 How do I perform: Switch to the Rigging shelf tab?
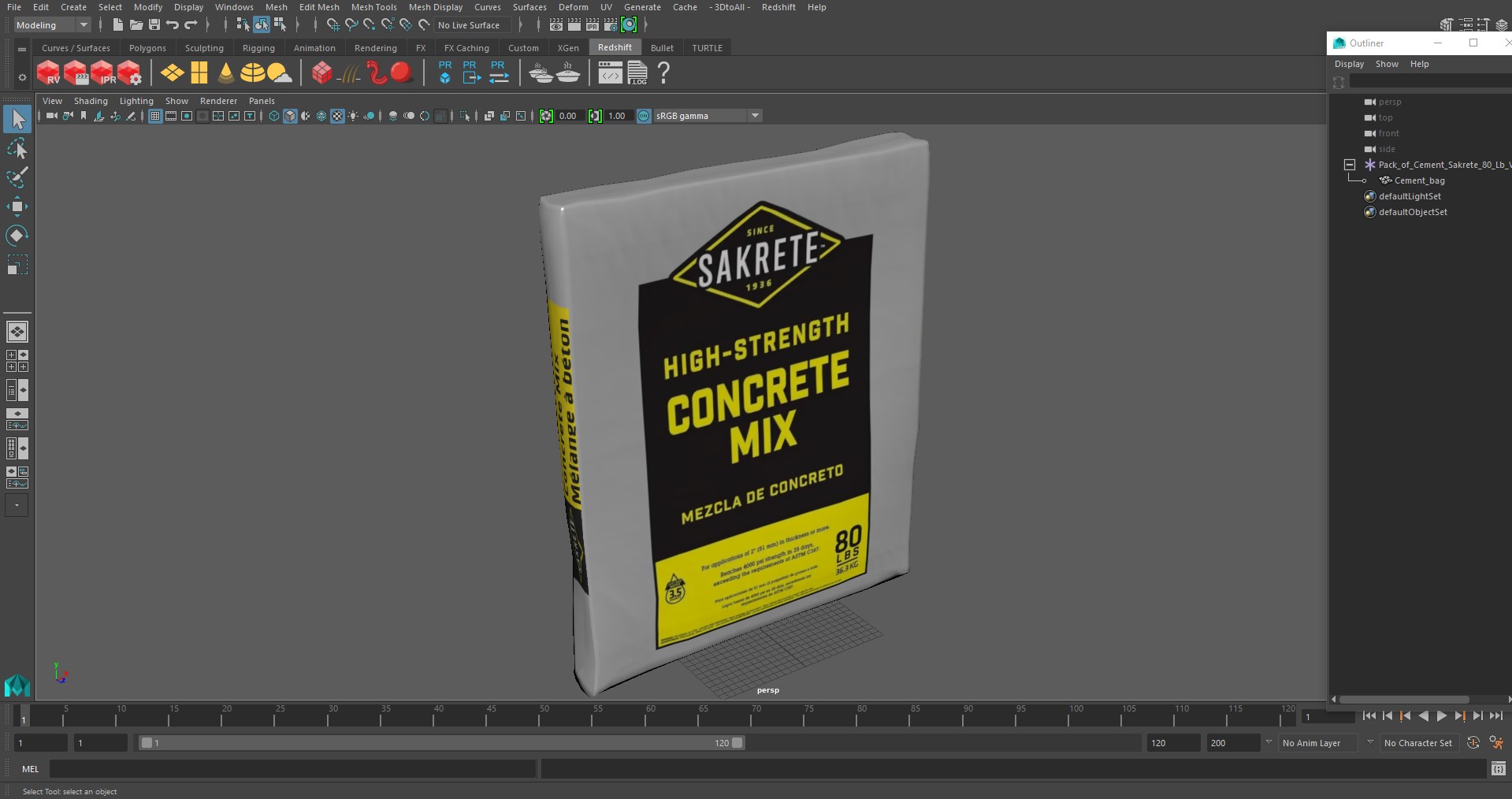258,48
